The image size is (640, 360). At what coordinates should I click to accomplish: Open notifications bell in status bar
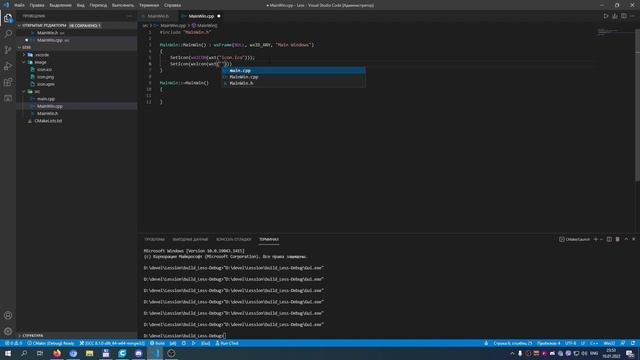coord(633,343)
